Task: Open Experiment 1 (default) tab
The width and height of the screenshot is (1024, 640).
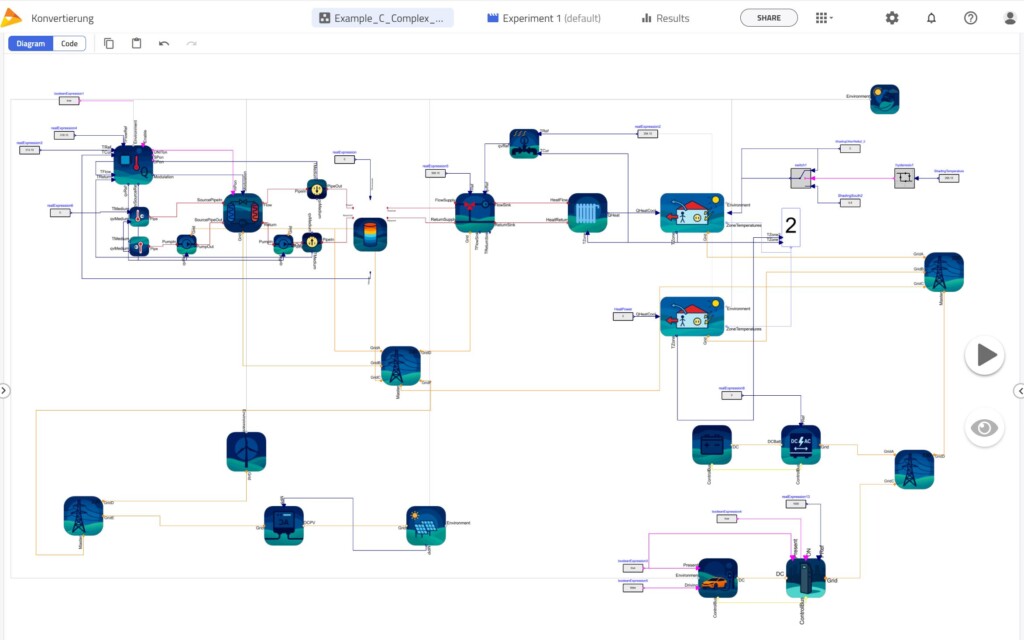Action: 544,18
